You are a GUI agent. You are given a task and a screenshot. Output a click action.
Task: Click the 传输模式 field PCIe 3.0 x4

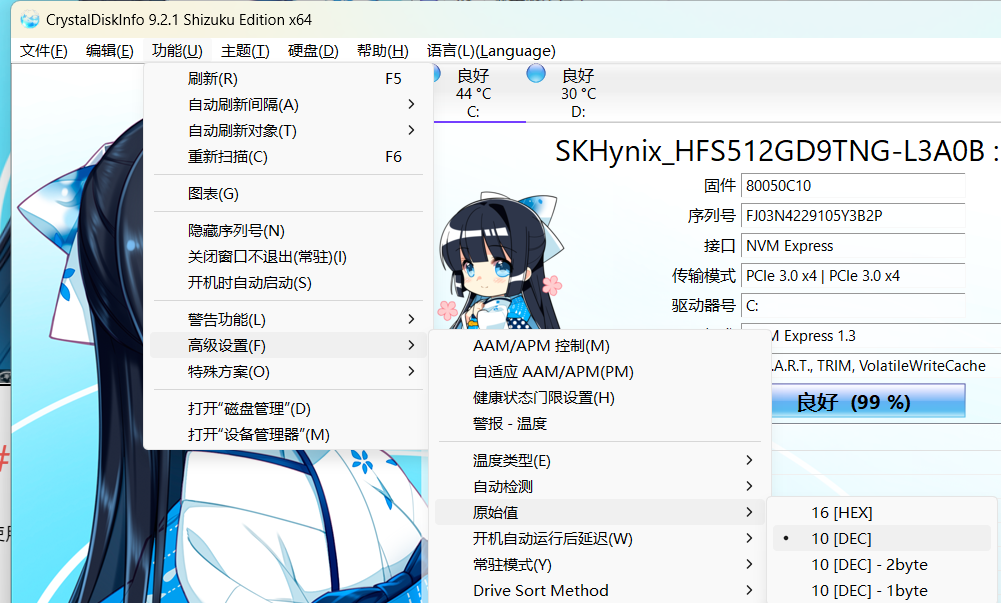pyautogui.click(x=853, y=276)
